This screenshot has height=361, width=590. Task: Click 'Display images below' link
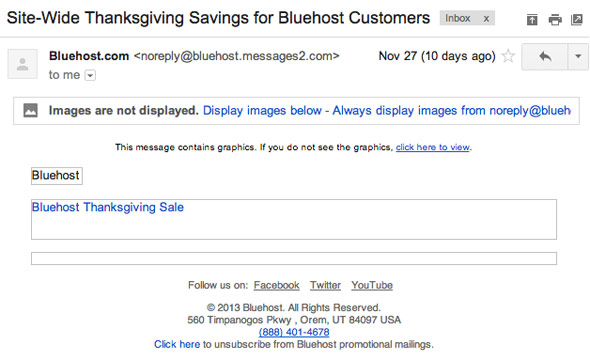pyautogui.click(x=262, y=111)
